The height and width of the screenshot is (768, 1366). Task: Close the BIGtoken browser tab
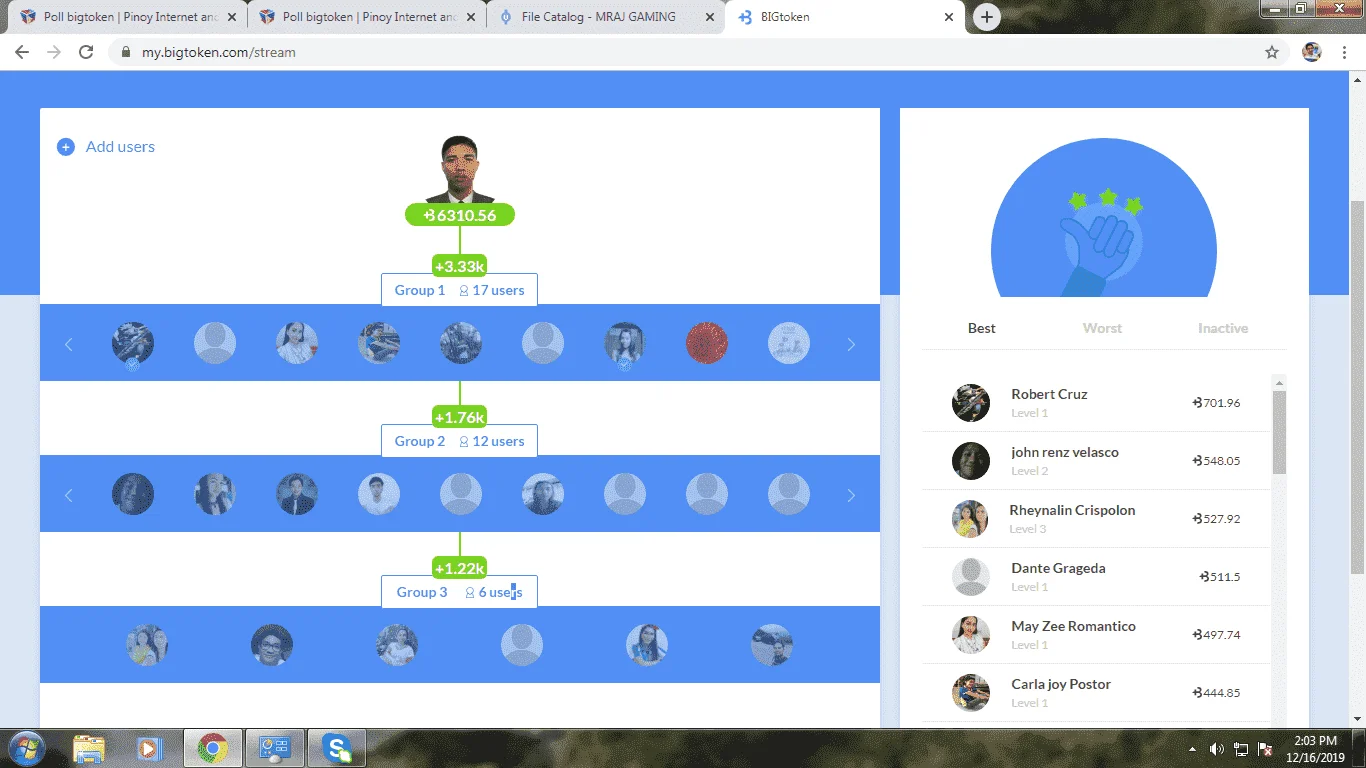pos(950,17)
